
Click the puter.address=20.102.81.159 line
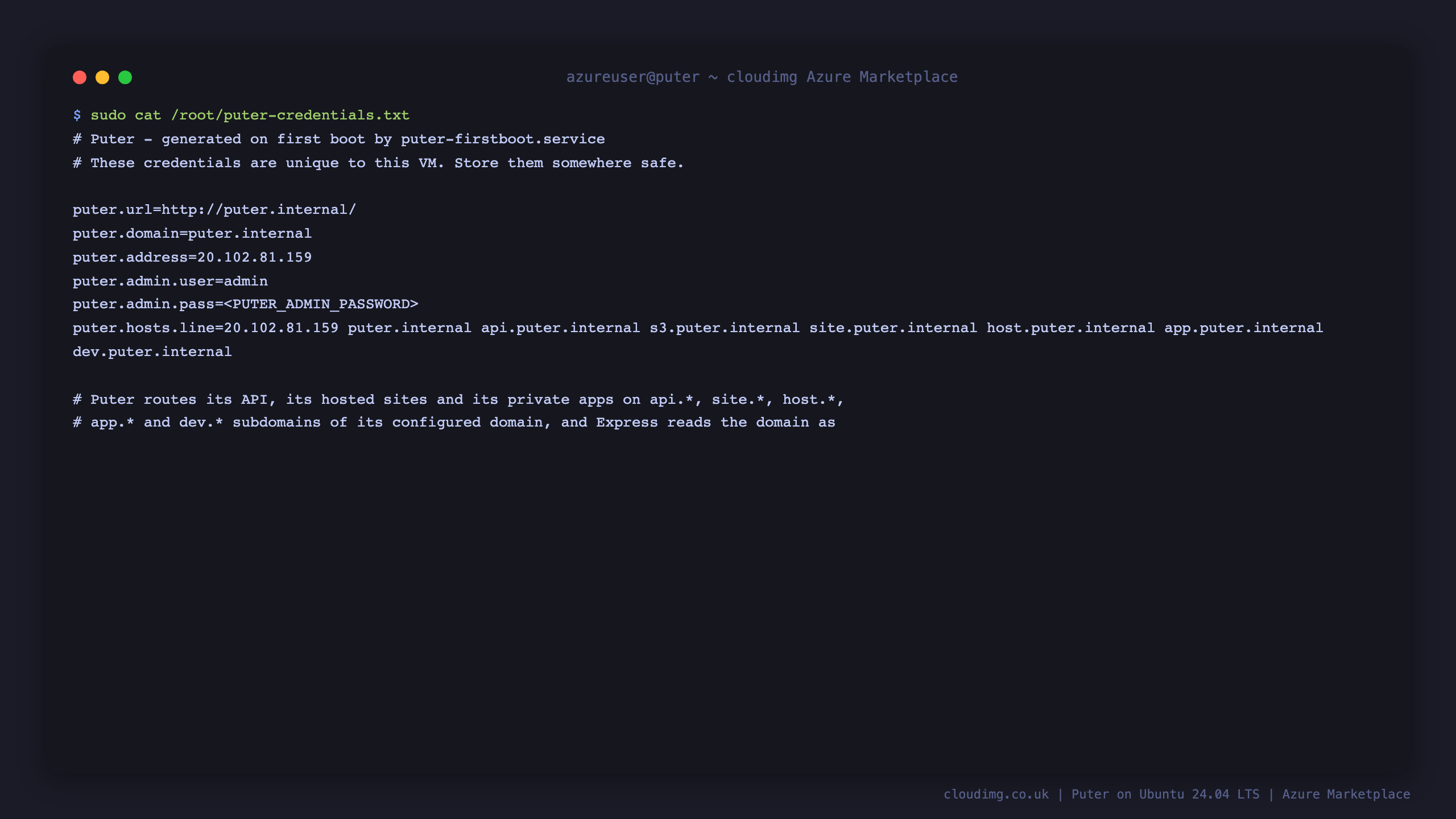(192, 257)
